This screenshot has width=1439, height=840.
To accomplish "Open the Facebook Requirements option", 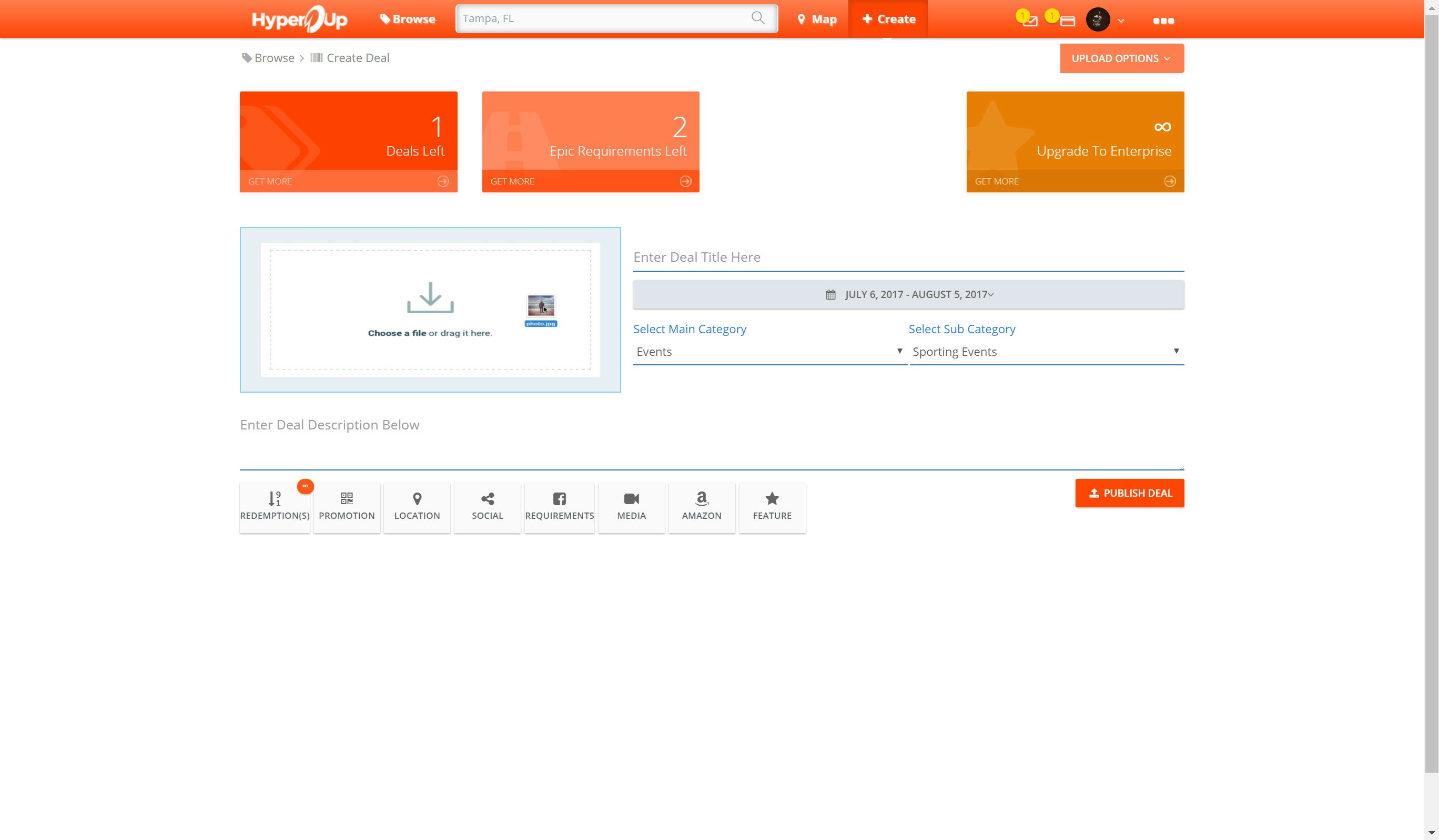I will [559, 507].
